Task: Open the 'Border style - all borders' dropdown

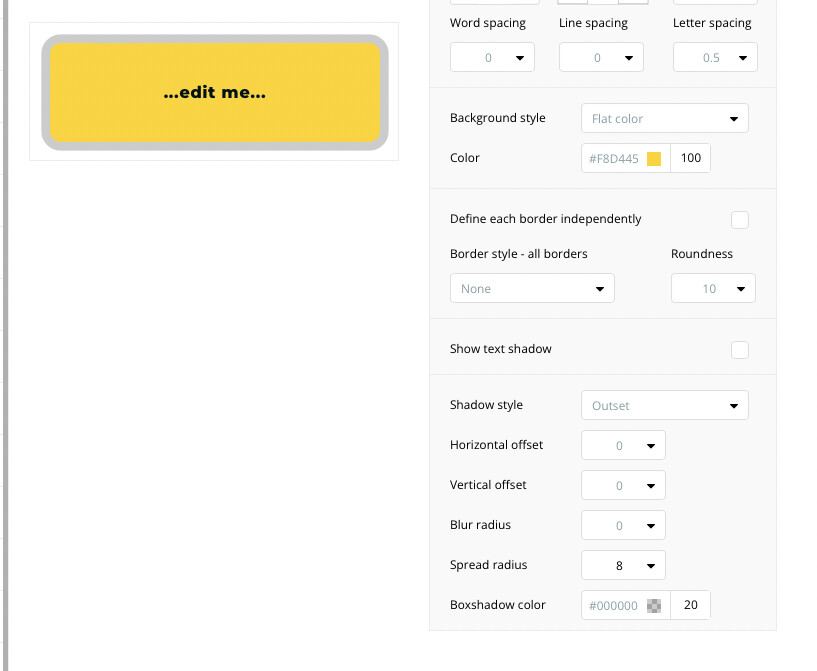Action: click(532, 289)
